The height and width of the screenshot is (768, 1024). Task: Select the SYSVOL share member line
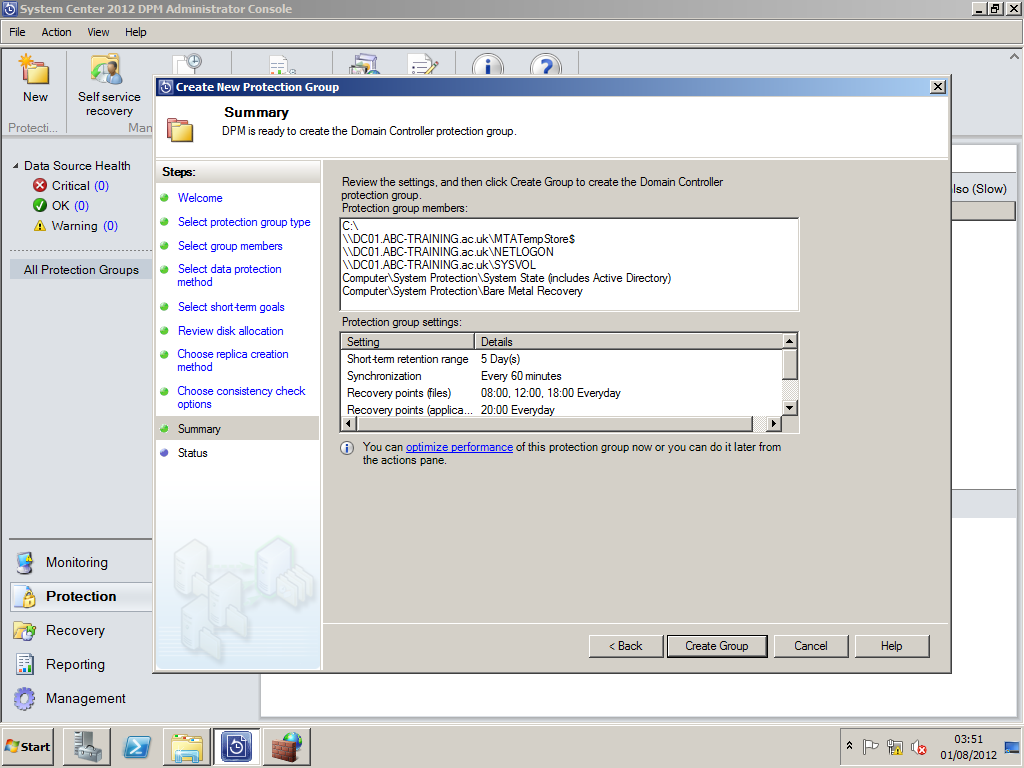point(439,265)
